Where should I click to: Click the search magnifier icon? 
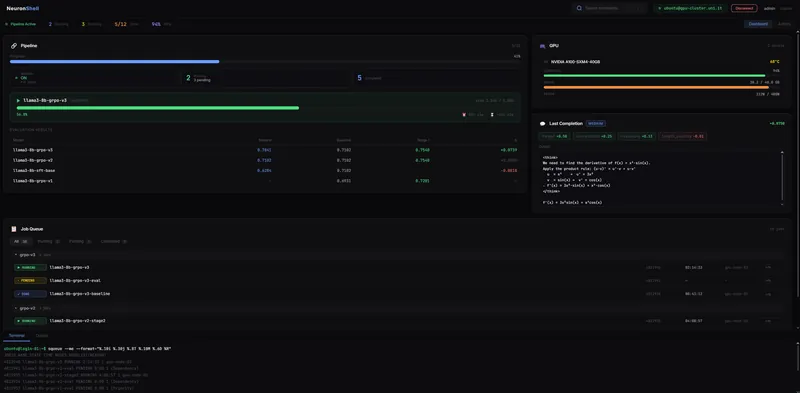click(579, 8)
